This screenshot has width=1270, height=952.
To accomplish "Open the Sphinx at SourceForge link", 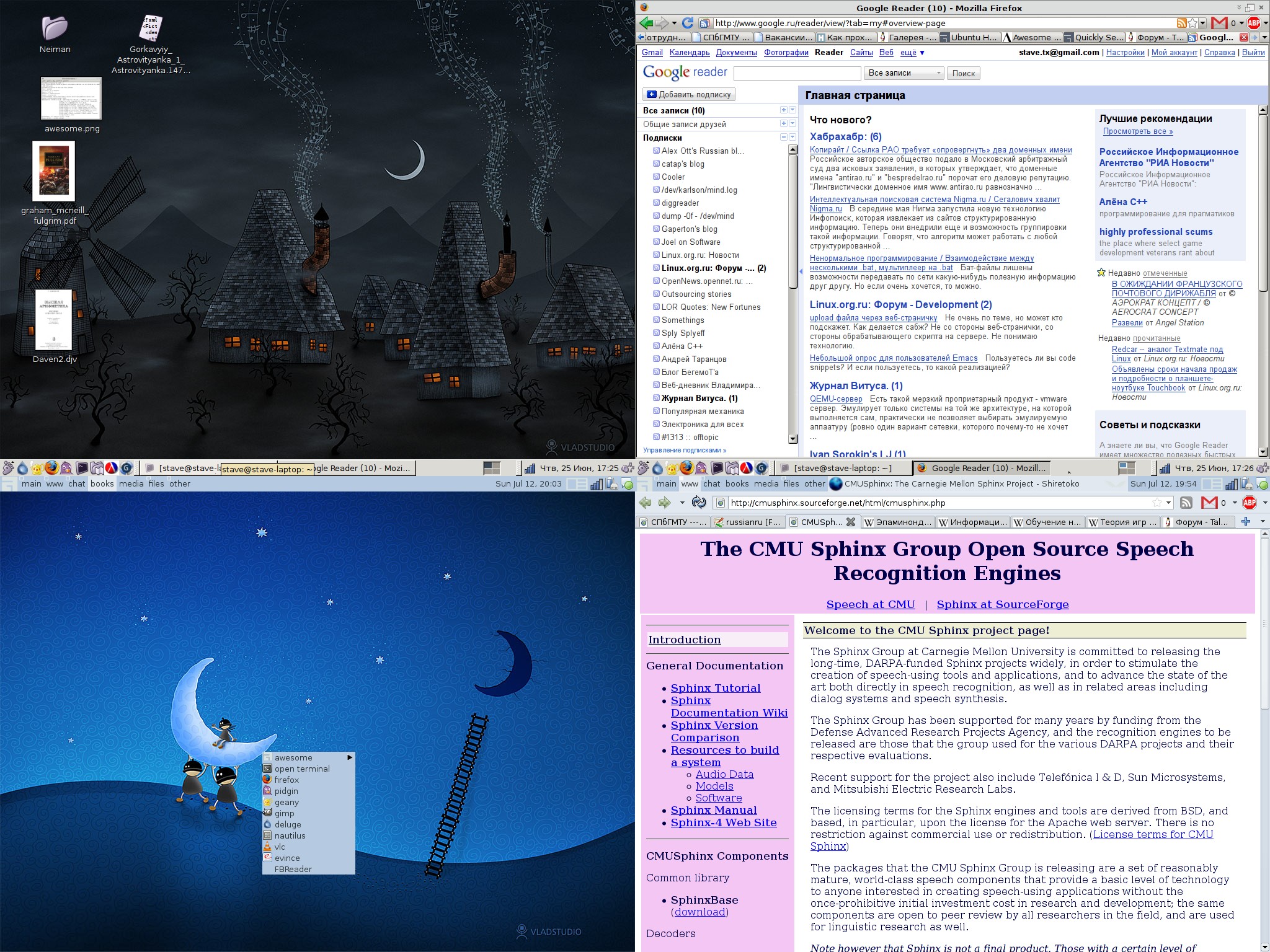I will coord(1003,604).
